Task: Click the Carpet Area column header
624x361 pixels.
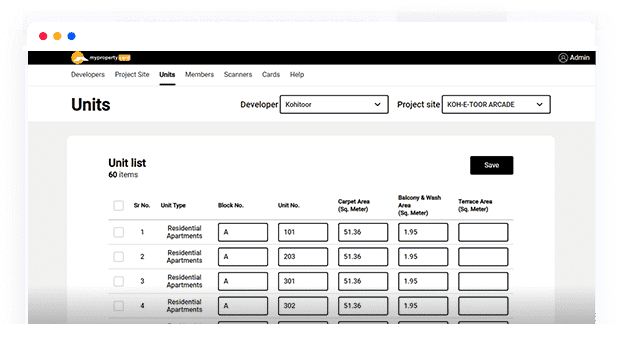Action: pos(353,205)
